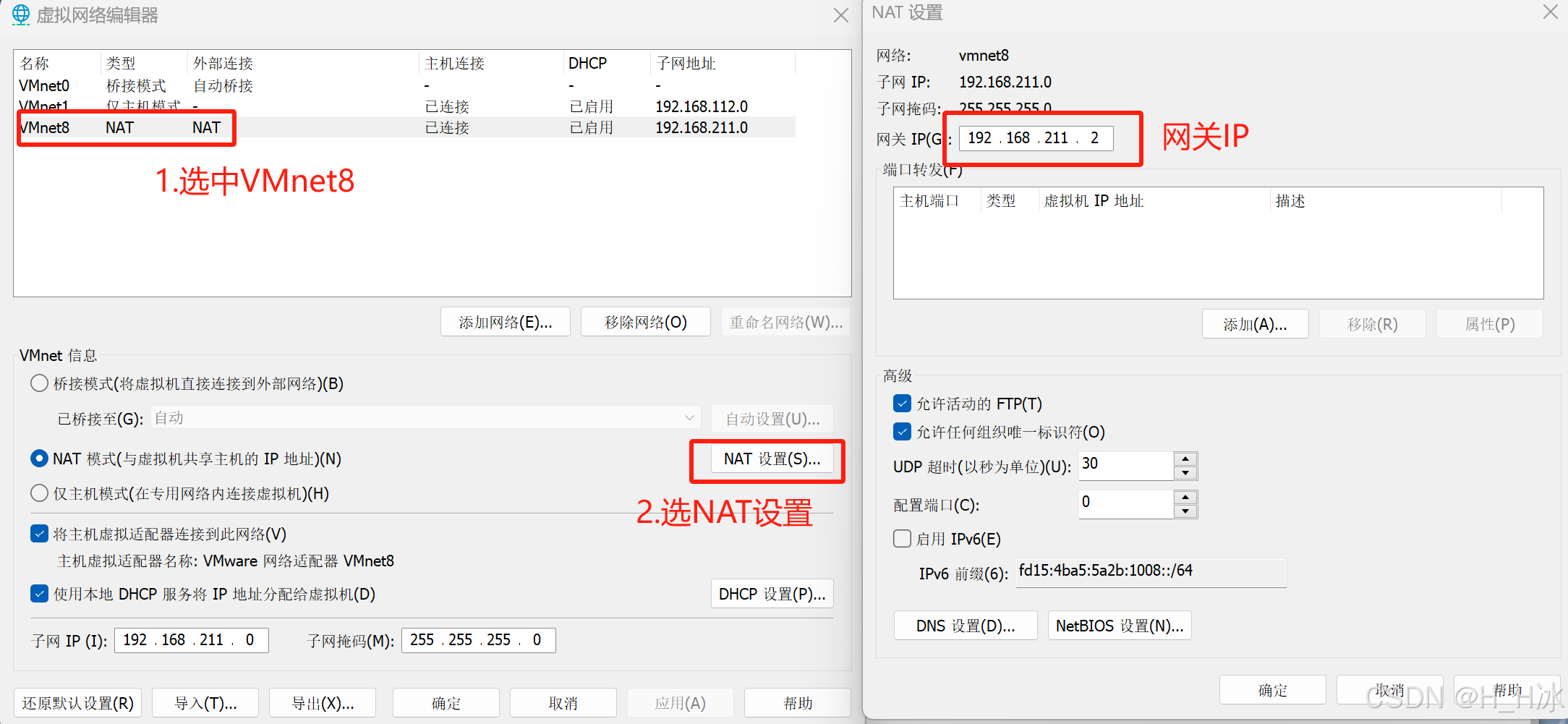Open DNS 设置(D) dialog

pos(965,625)
